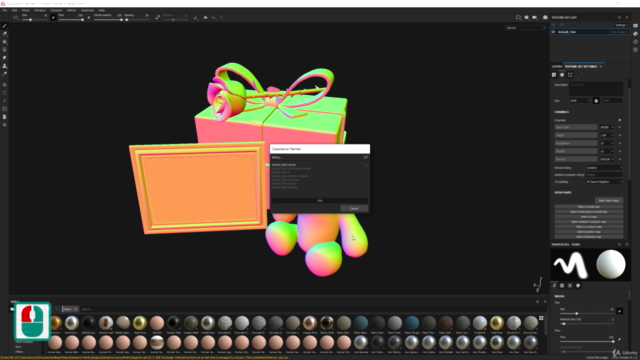Viewport: 640px width, 360px height.
Task: Toggle brush Size pressure button in Properties
Action: 620,311
